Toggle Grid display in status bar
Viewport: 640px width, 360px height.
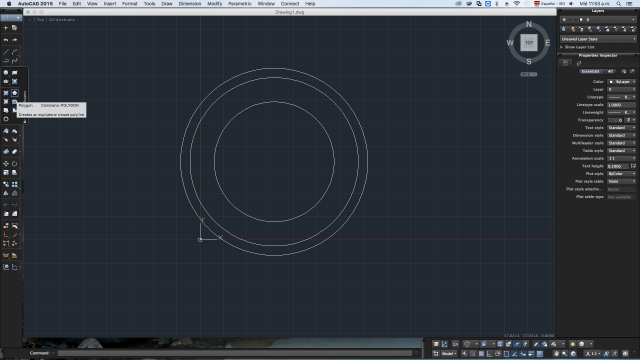point(481,353)
